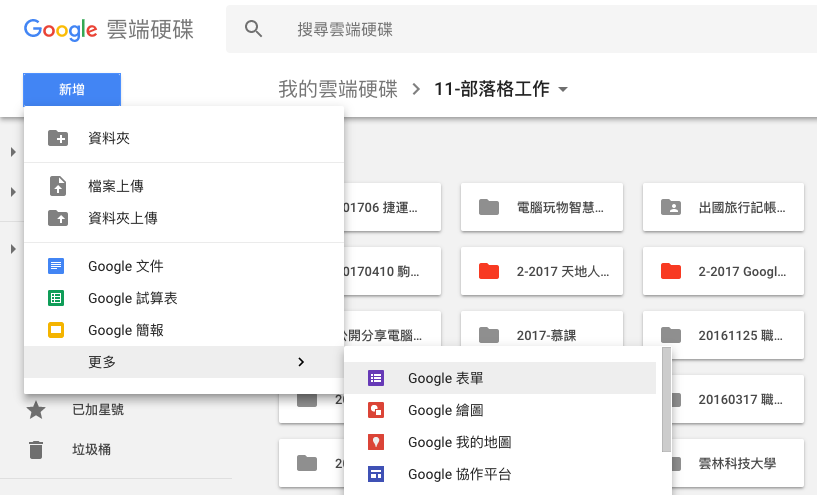The height and width of the screenshot is (495, 817).
Task: Open the 雲林科技大學 folder
Action: coord(738,463)
